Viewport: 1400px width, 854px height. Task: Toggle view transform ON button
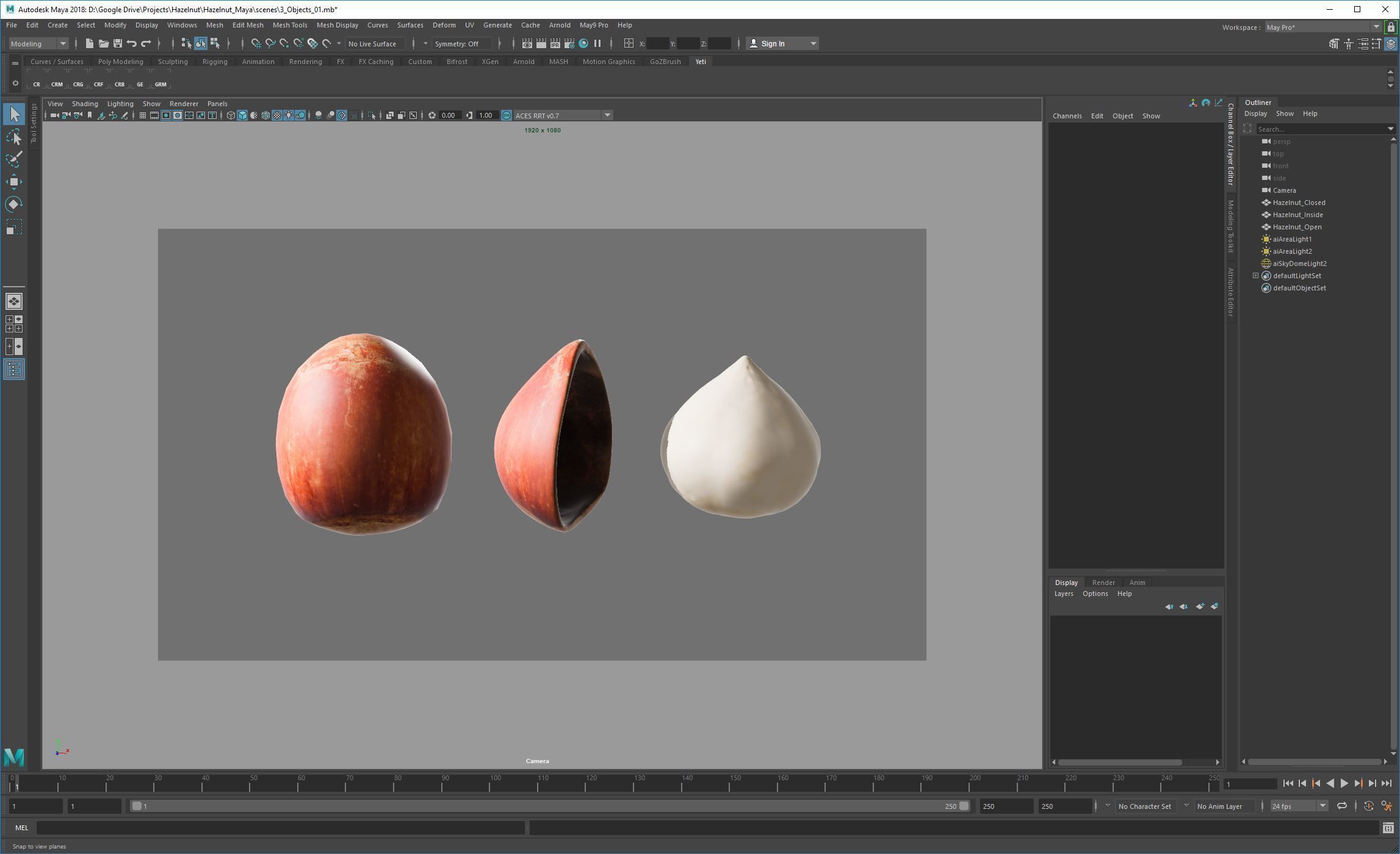coord(506,115)
